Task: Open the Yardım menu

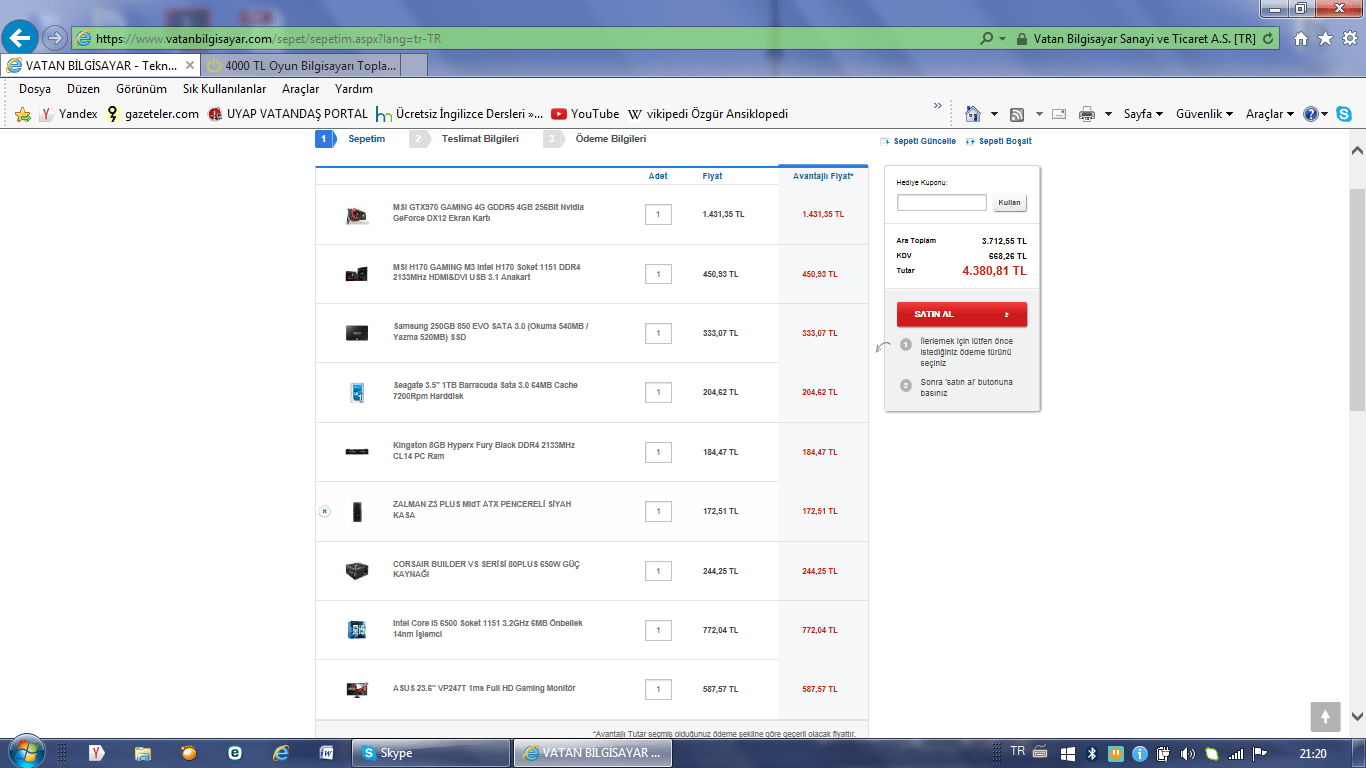Action: pyautogui.click(x=353, y=89)
